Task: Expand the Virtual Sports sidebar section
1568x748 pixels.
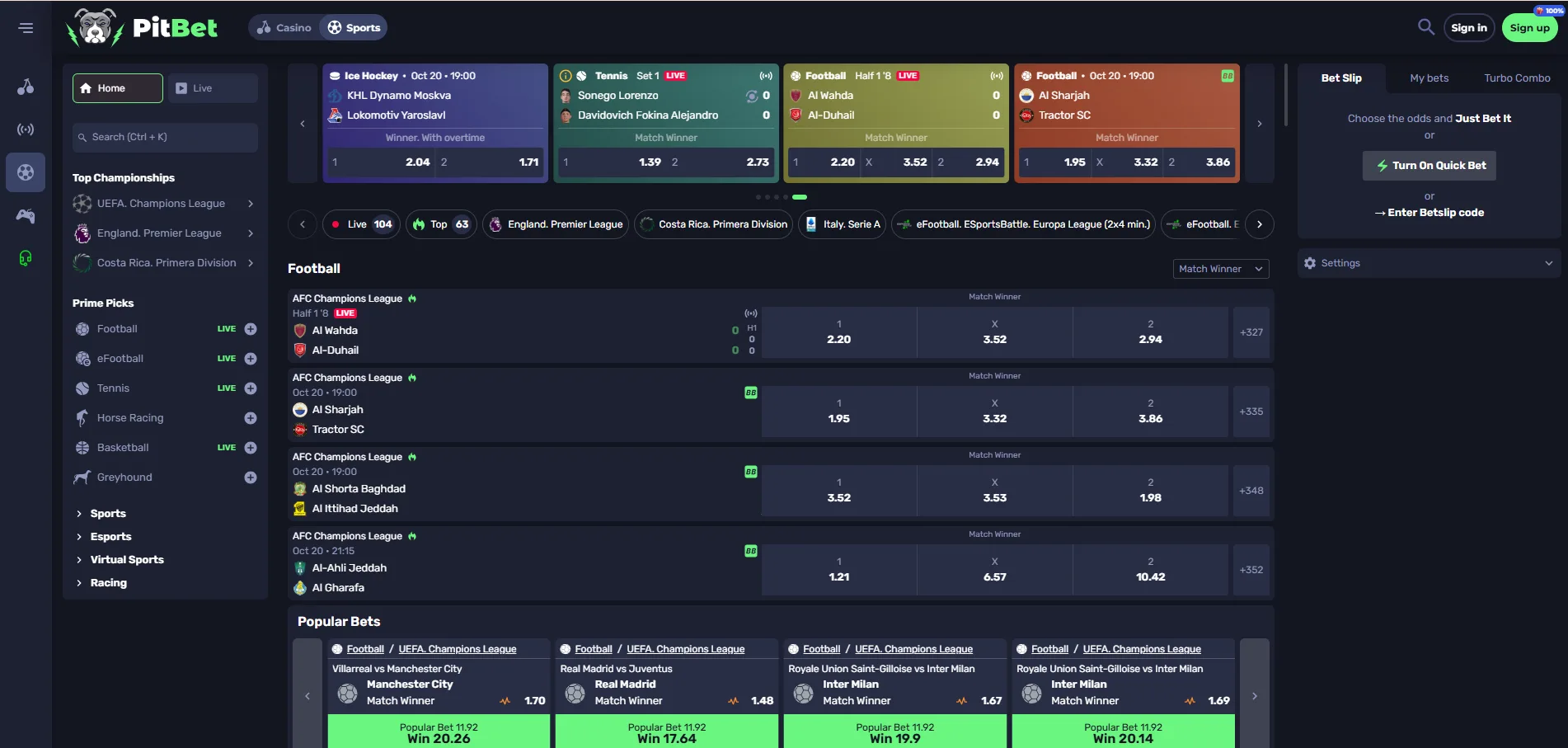Action: point(129,559)
